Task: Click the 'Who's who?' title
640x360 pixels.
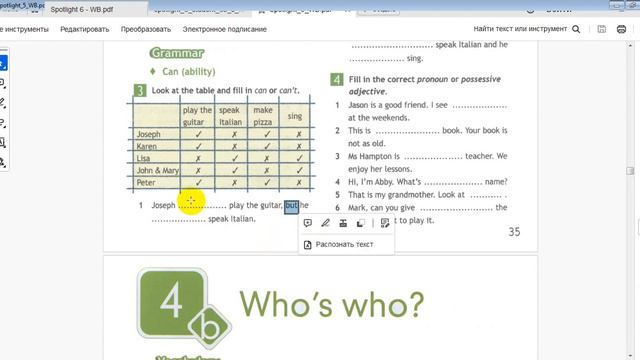Action: 331,304
